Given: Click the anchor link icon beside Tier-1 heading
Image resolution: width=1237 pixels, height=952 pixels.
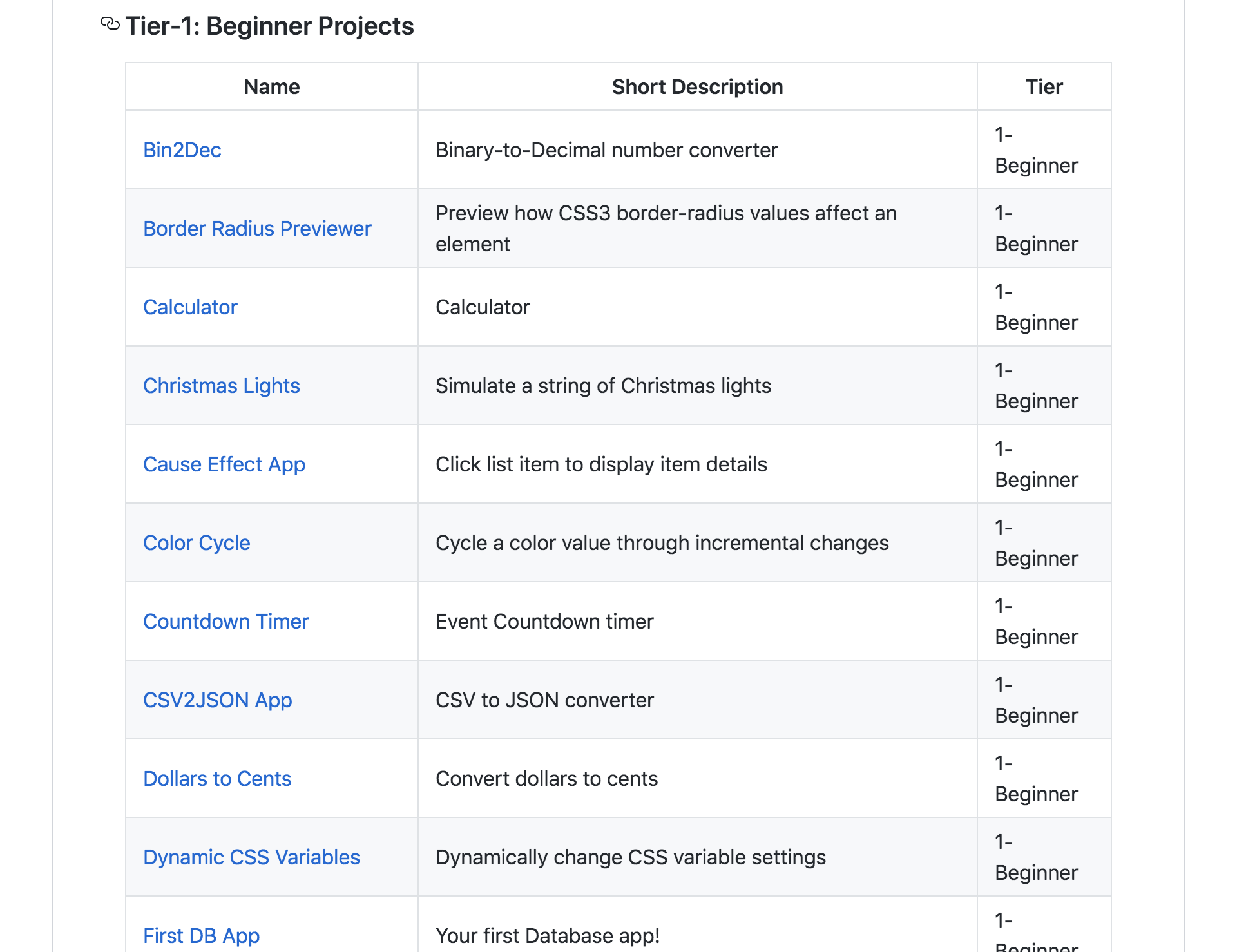Looking at the screenshot, I should [x=110, y=24].
